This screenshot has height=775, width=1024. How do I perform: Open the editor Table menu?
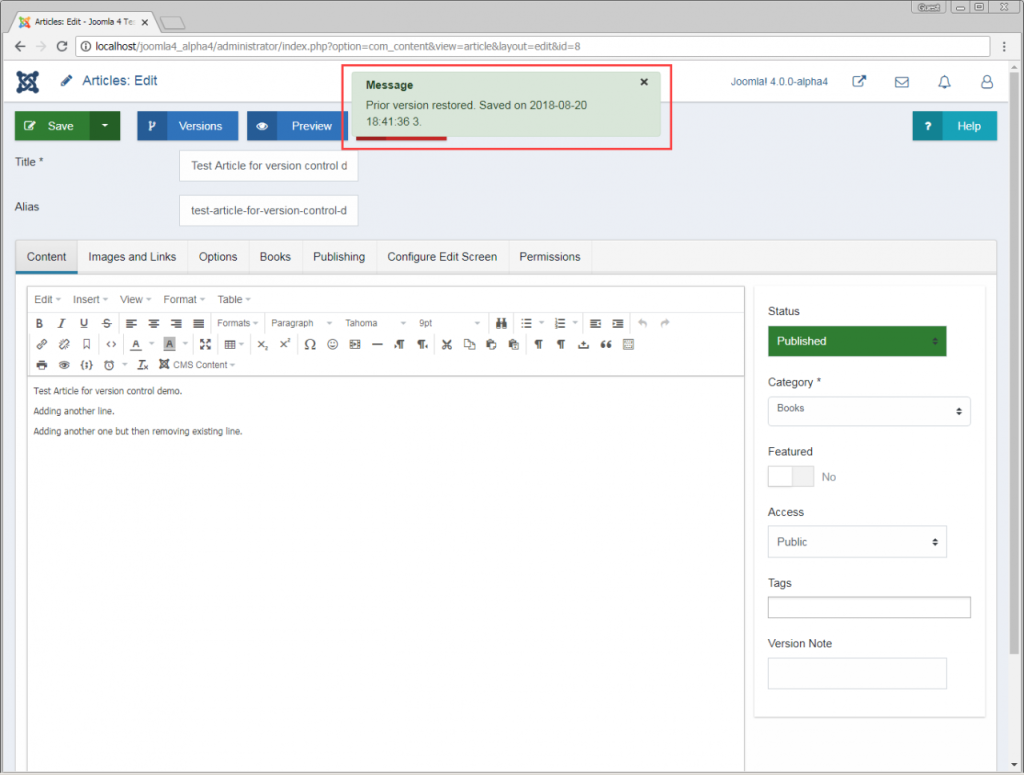pyautogui.click(x=233, y=299)
